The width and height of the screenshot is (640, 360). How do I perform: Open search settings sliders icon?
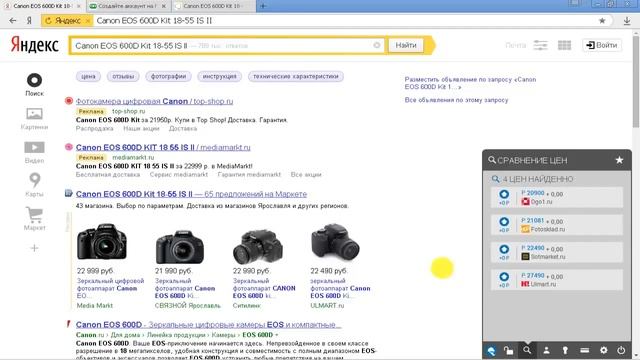coord(540,45)
